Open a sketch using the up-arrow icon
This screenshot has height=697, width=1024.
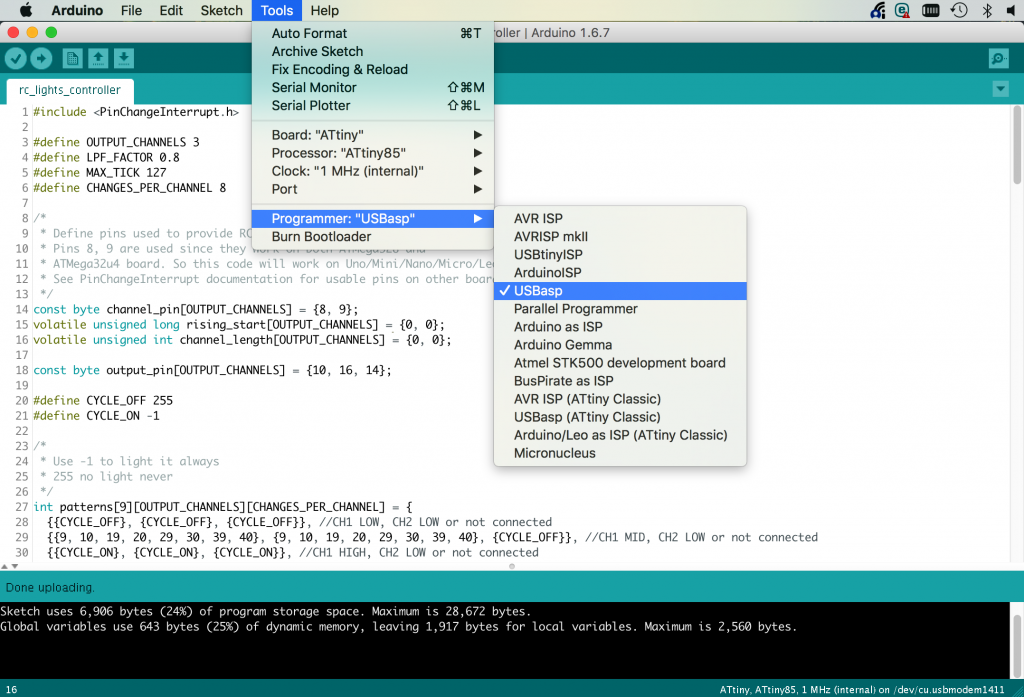97,58
